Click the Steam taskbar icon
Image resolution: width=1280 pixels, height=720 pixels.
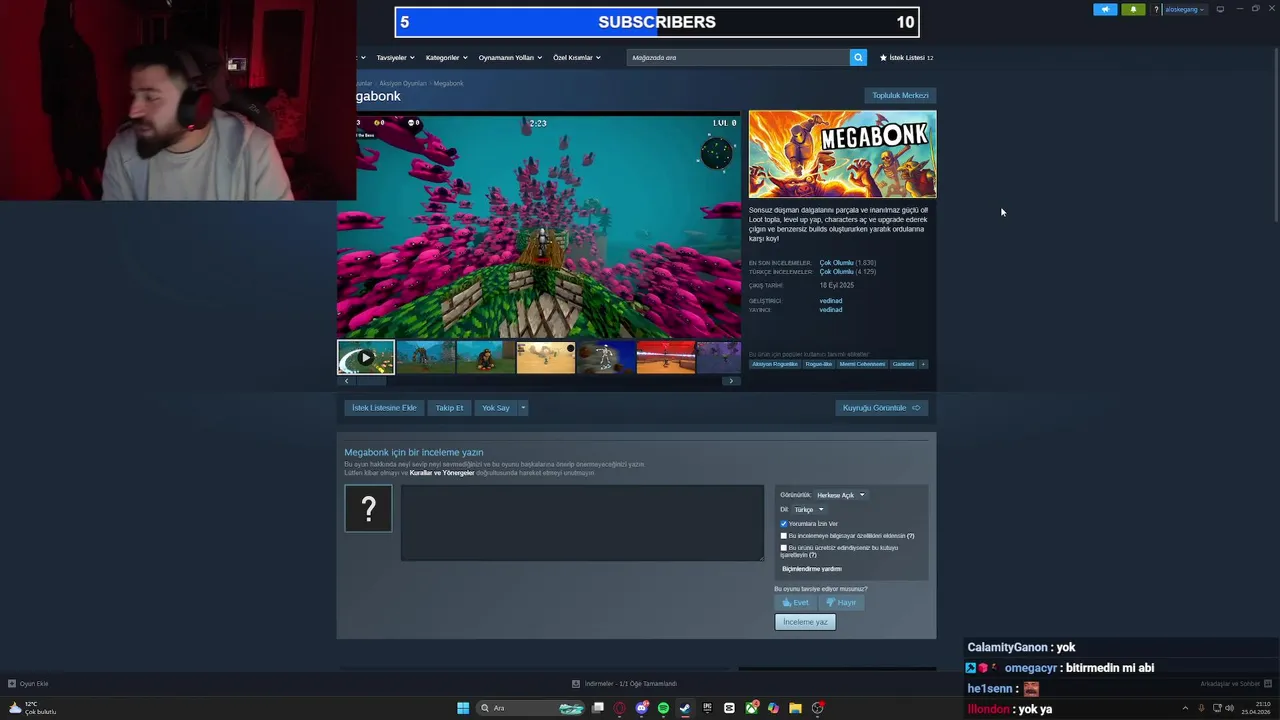pos(685,708)
